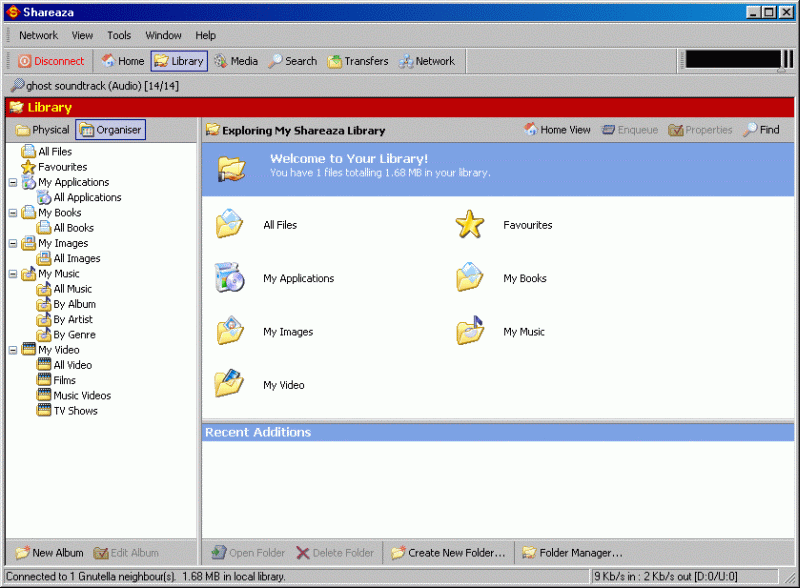Switch to ghost soundtrack search tab
The width and height of the screenshot is (800, 588).
coord(95,86)
